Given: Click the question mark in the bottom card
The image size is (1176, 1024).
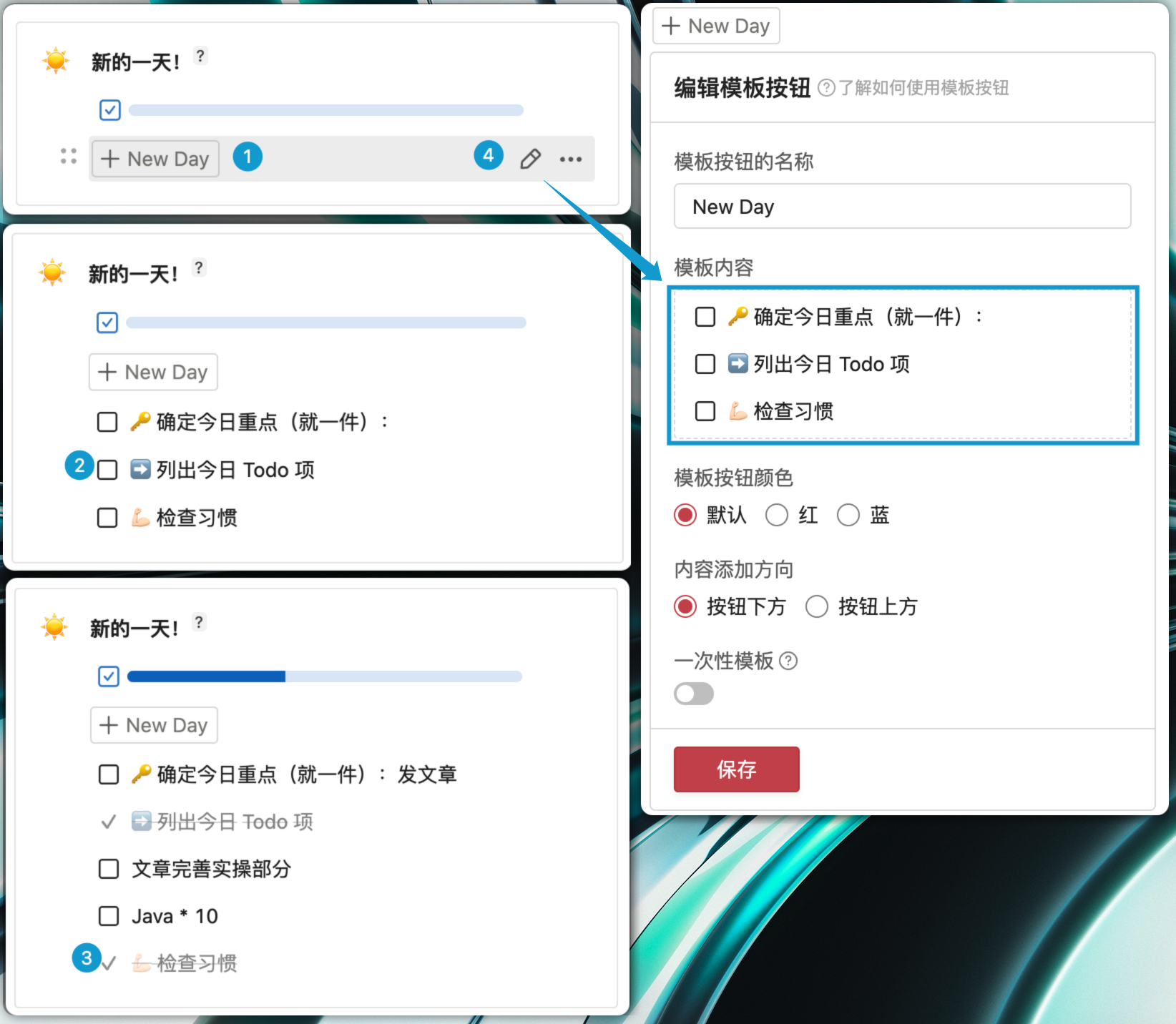Looking at the screenshot, I should (200, 622).
